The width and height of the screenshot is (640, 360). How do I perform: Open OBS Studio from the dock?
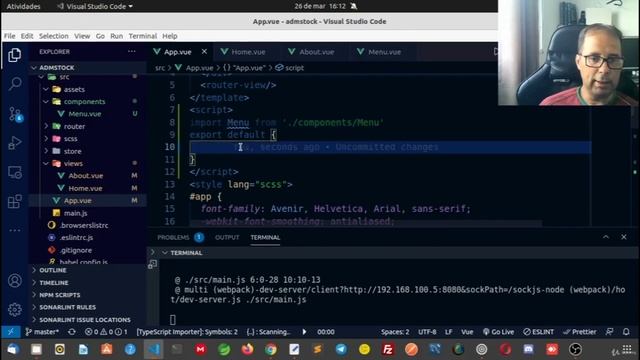575,349
